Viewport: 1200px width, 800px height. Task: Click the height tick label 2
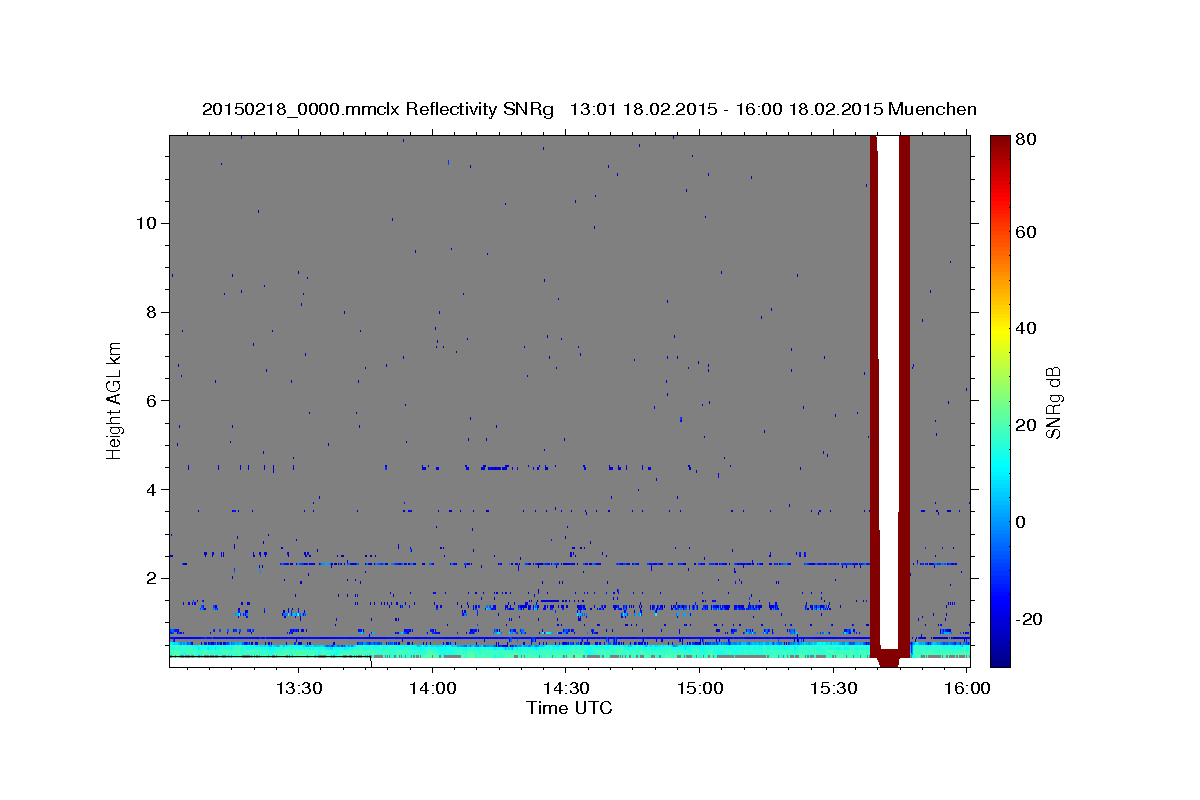[x=150, y=578]
